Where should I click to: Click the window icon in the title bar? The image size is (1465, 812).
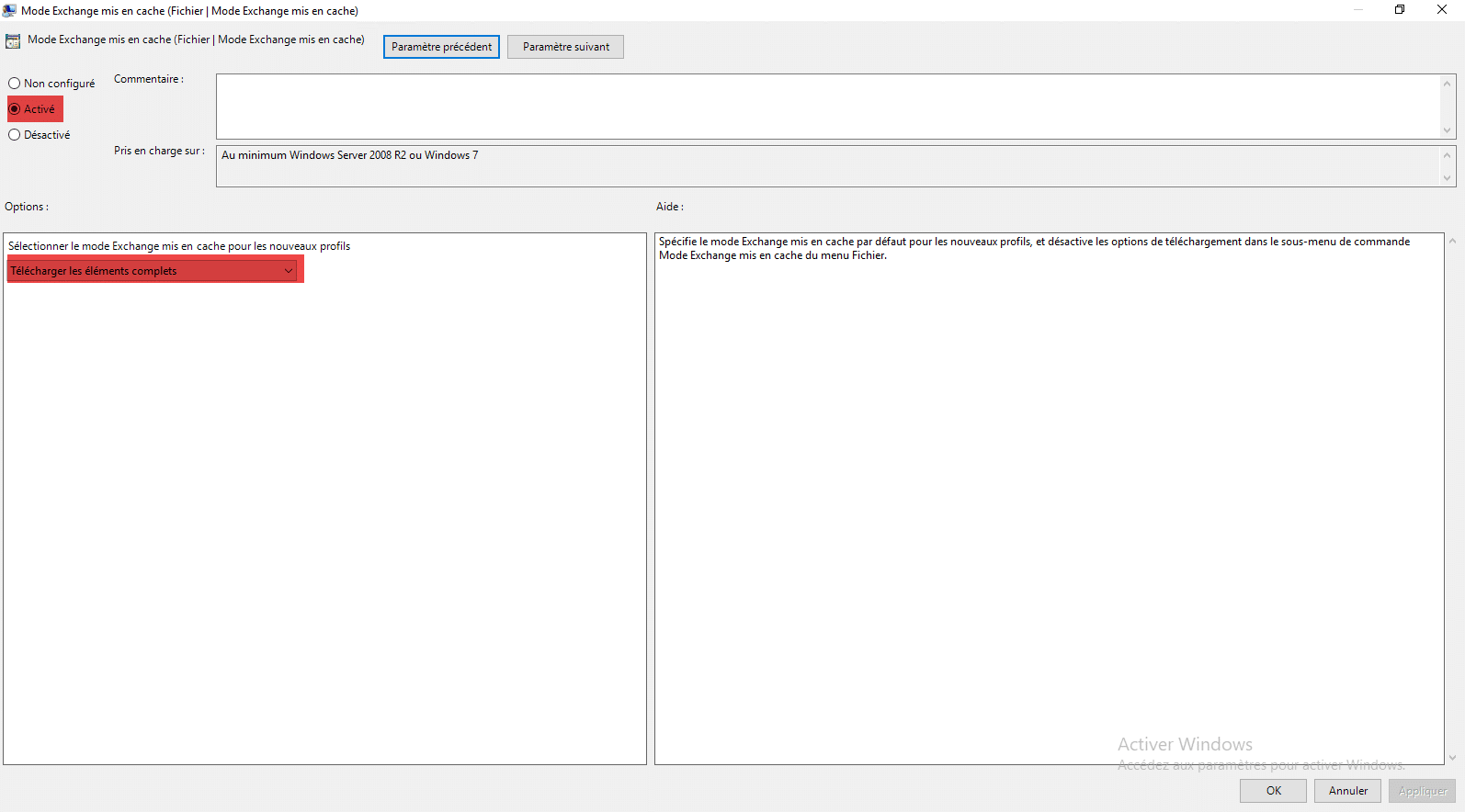coord(9,10)
